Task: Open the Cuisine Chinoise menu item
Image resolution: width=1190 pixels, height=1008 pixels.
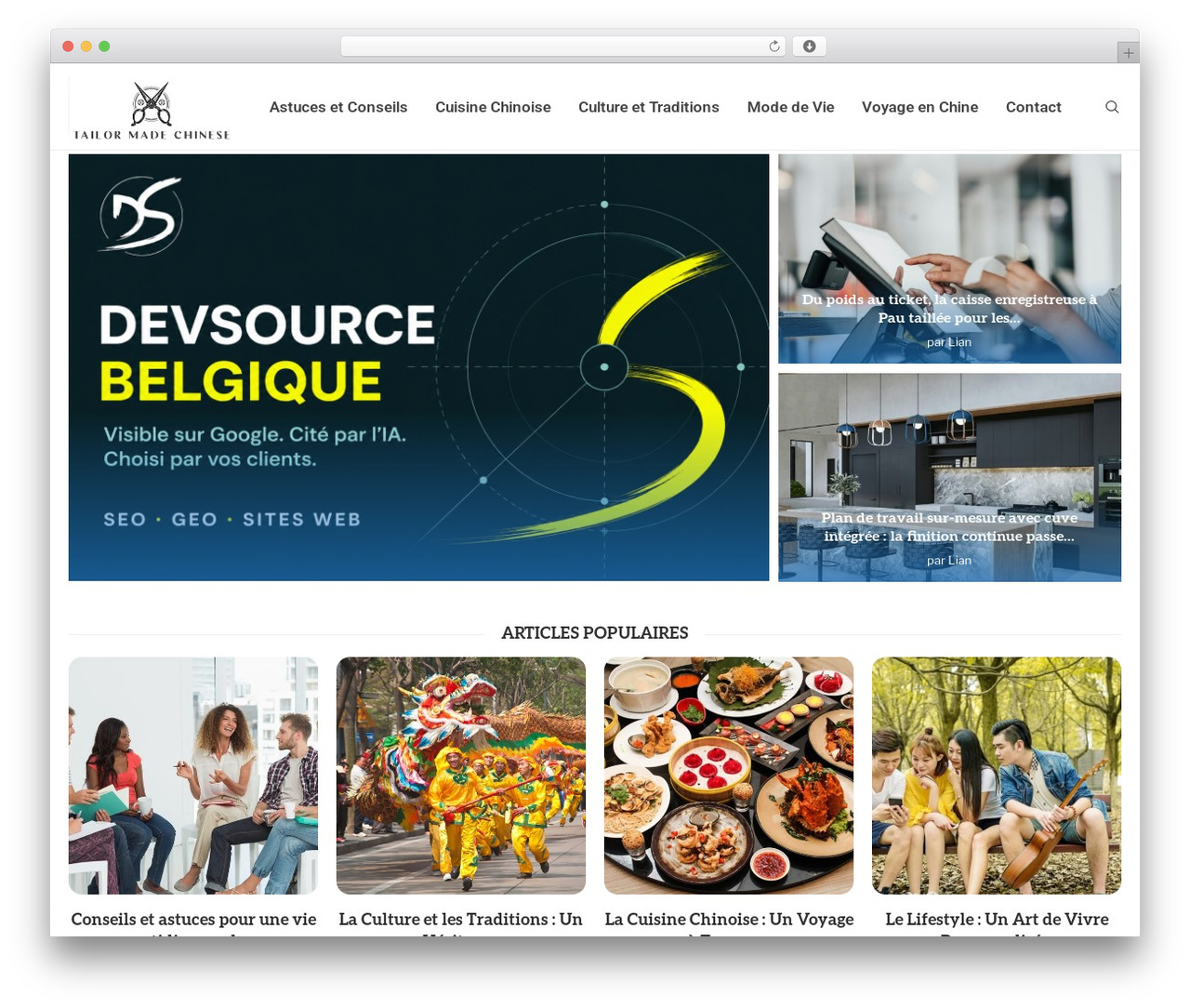Action: click(493, 107)
